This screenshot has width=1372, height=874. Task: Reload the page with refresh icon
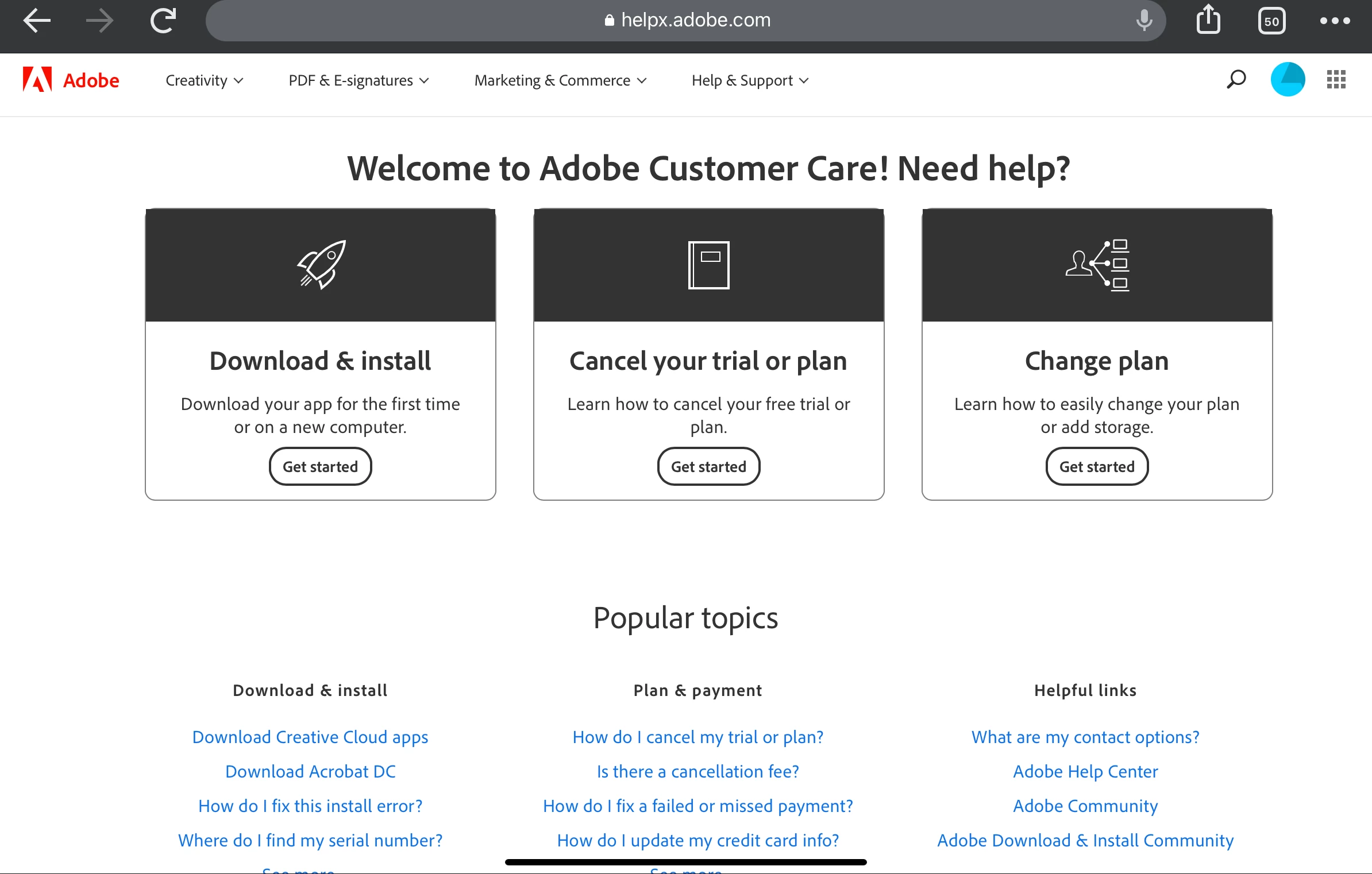163,21
